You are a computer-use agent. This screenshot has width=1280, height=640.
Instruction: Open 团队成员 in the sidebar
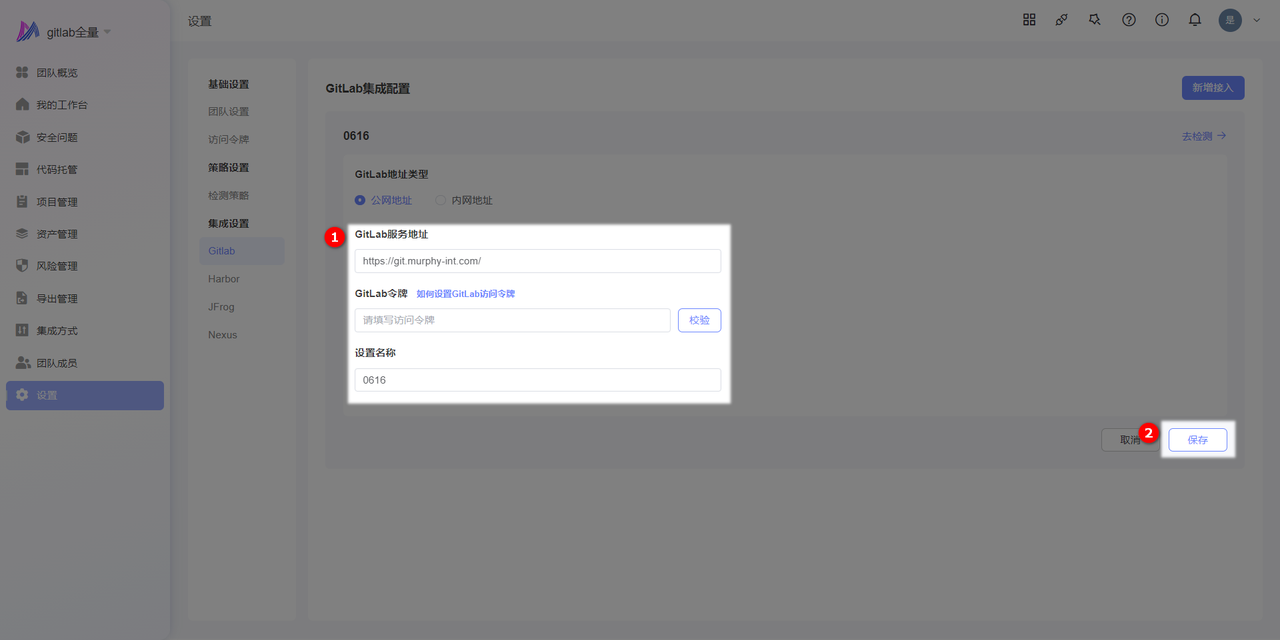coord(57,363)
